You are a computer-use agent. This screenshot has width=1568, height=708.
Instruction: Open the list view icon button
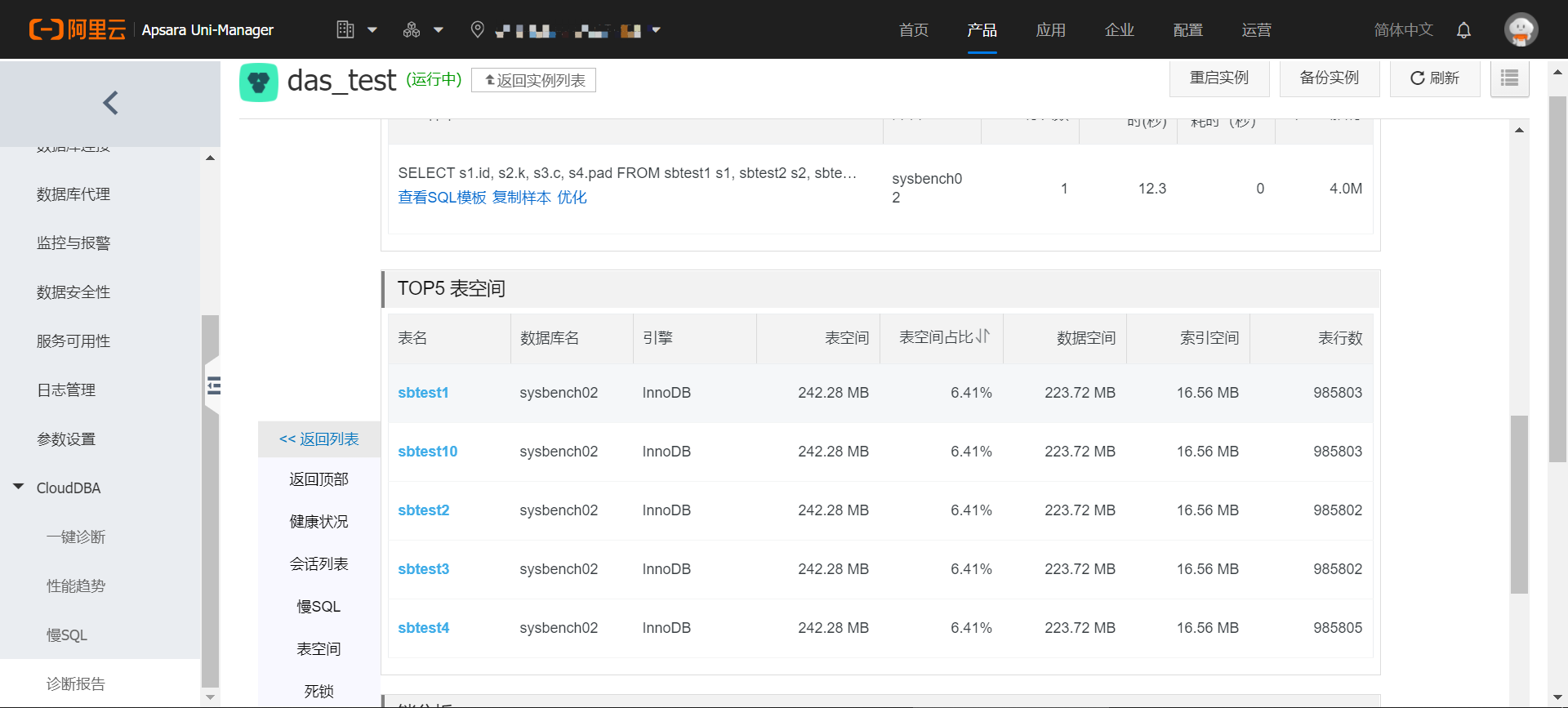1510,78
